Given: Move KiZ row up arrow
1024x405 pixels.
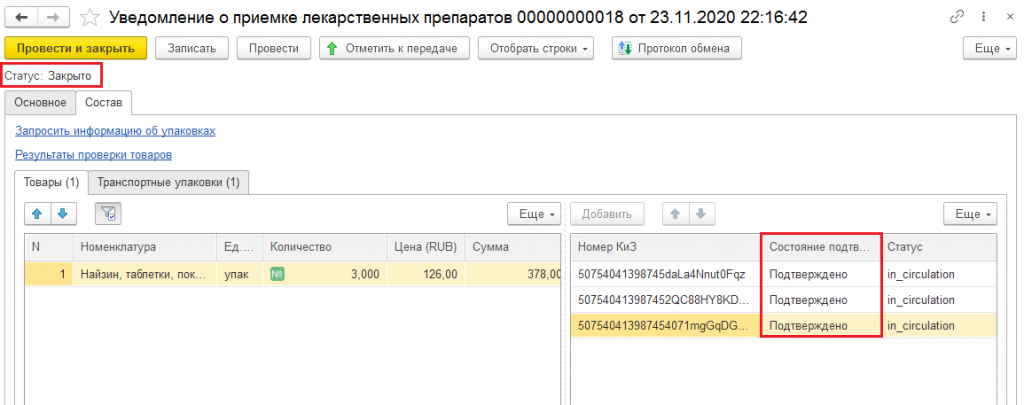Looking at the screenshot, I should [676, 214].
